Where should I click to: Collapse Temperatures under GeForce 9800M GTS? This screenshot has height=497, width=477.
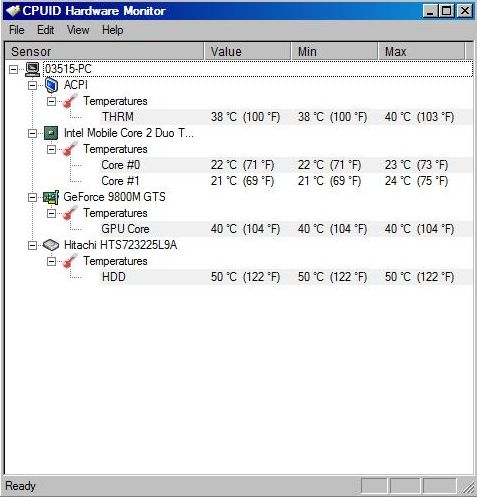(51, 213)
